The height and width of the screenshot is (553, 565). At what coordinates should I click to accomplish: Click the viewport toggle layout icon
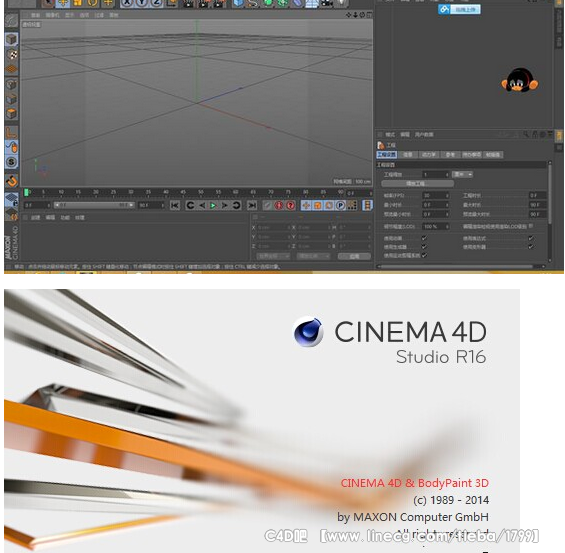pyautogui.click(x=369, y=15)
